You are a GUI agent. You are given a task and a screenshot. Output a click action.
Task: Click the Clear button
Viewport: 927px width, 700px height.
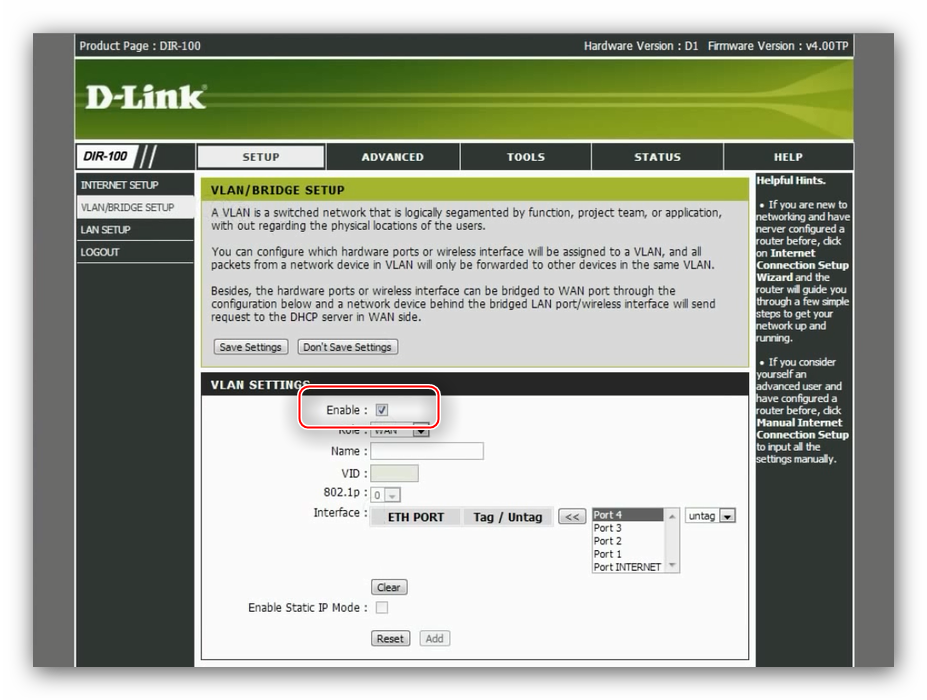point(389,587)
